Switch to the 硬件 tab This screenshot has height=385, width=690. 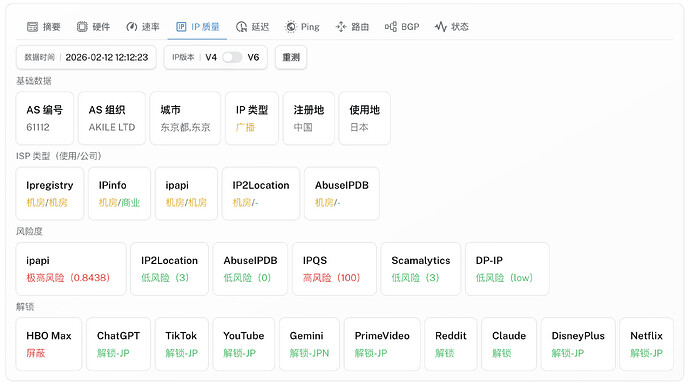pyautogui.click(x=93, y=27)
